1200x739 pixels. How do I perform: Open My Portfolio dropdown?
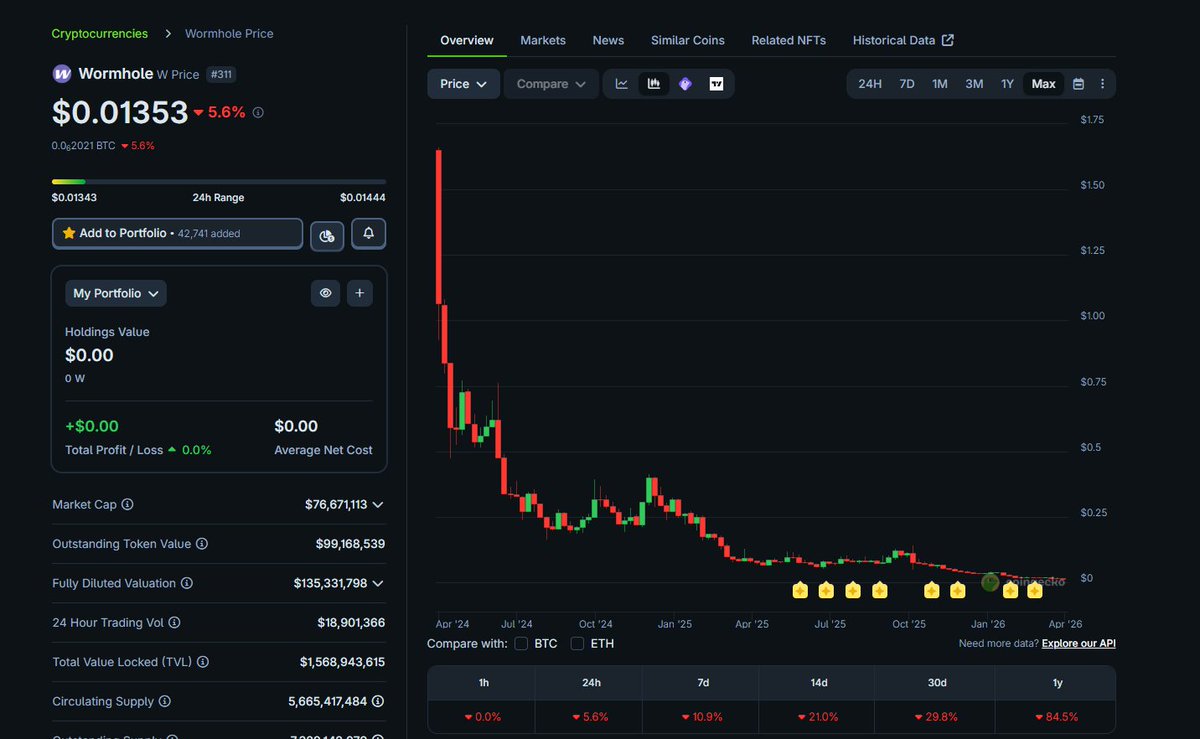[116, 293]
